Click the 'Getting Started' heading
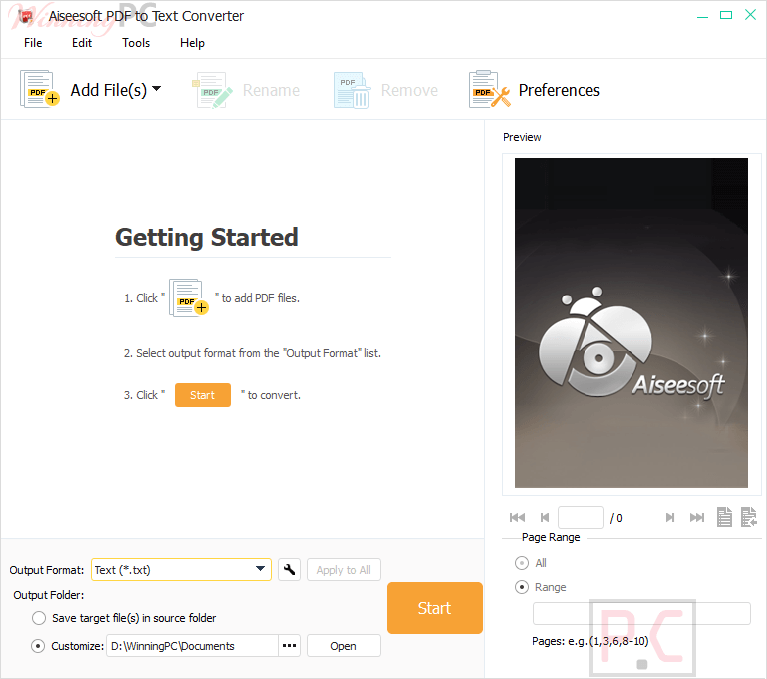The image size is (767, 679). pyautogui.click(x=207, y=238)
